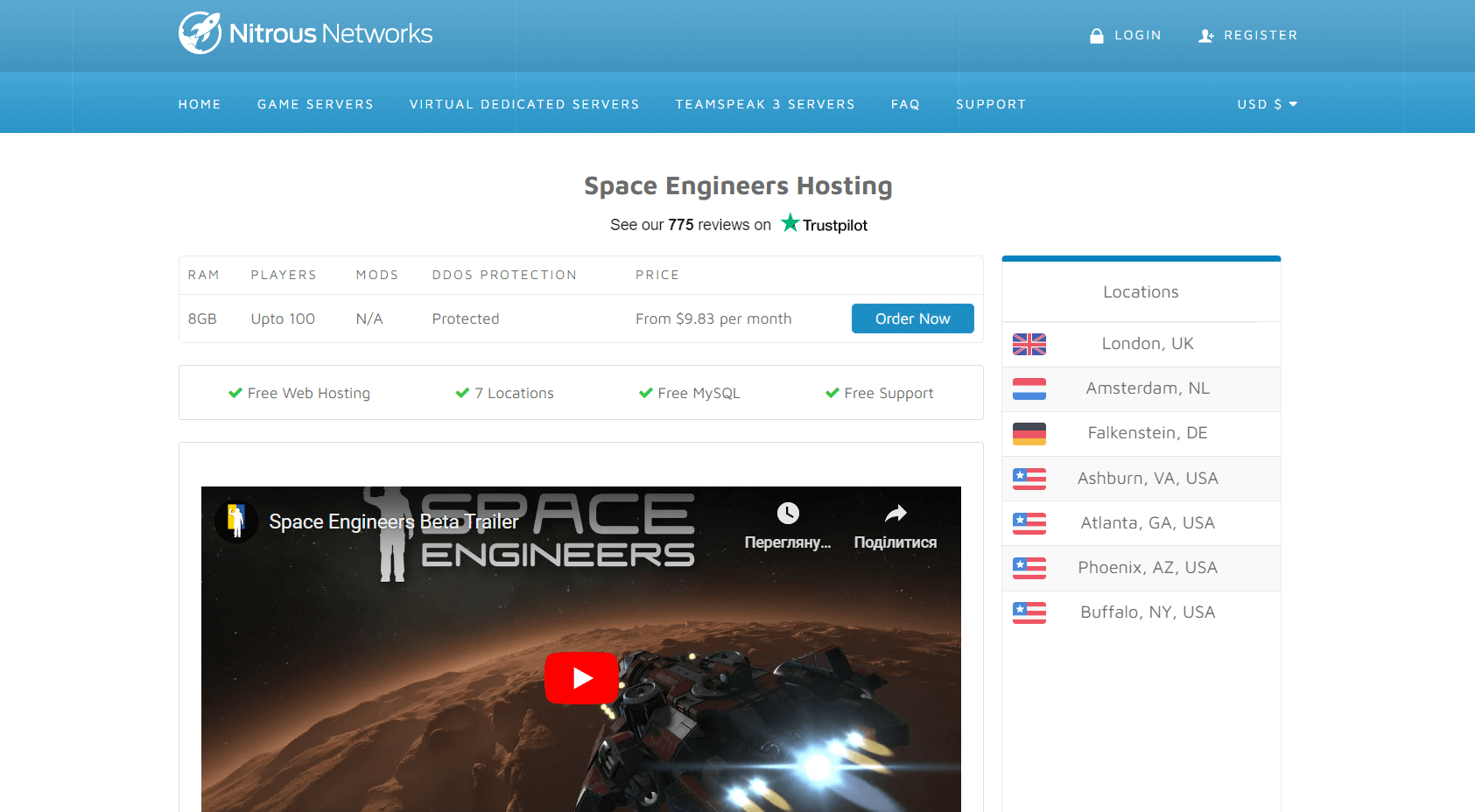Click the From $9.83 per month price
The image size is (1475, 812).
point(713,318)
